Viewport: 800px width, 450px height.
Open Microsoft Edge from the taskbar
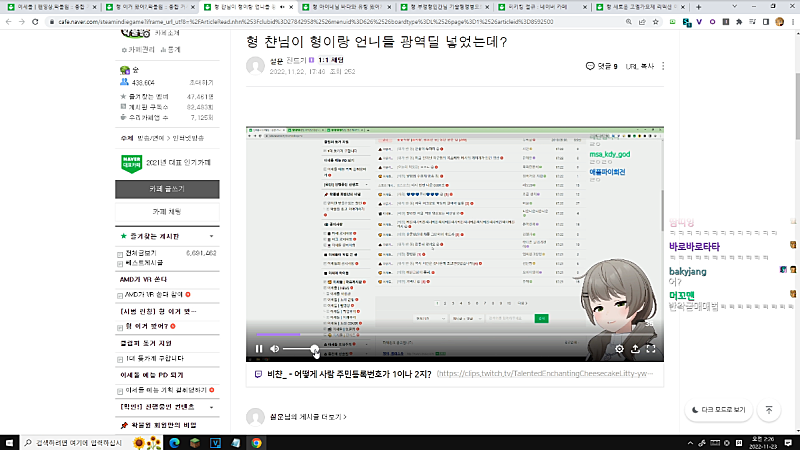[174, 443]
